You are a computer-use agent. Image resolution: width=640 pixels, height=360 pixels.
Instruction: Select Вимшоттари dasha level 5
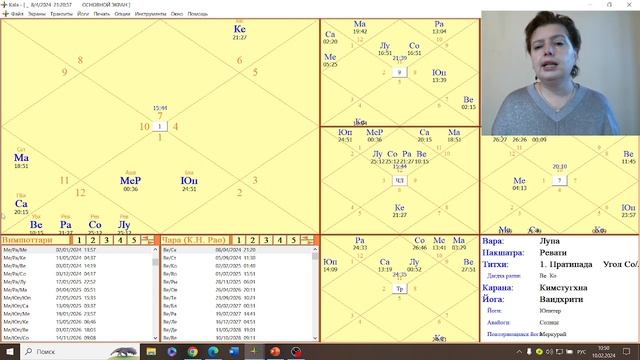tap(134, 240)
